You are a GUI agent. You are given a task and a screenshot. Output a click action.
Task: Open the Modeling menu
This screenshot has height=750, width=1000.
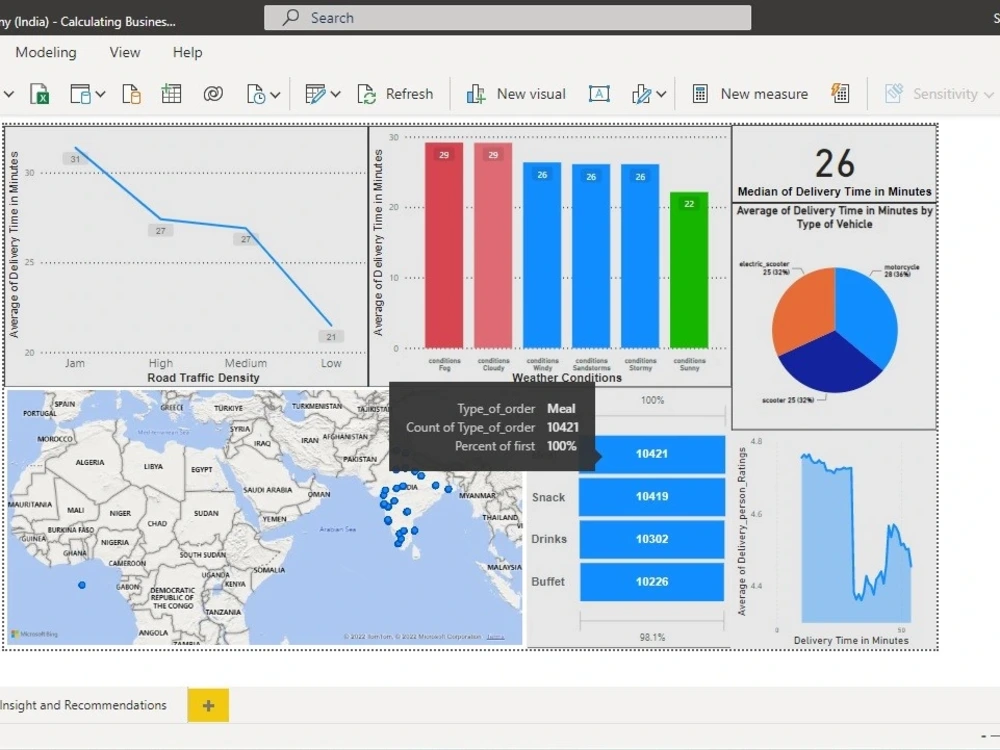pyautogui.click(x=46, y=52)
